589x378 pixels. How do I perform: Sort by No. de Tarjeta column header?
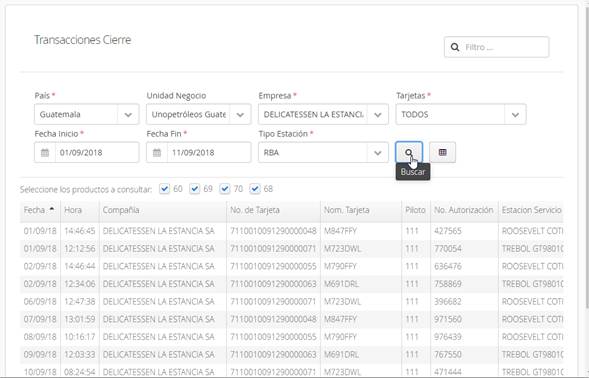(x=273, y=210)
